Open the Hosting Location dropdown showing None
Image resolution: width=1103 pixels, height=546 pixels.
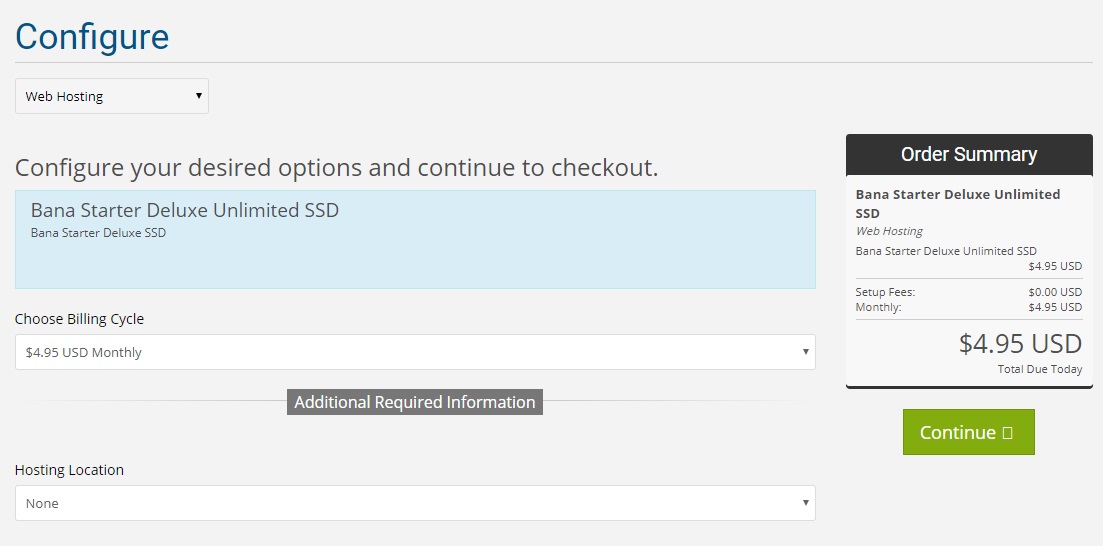[415, 503]
